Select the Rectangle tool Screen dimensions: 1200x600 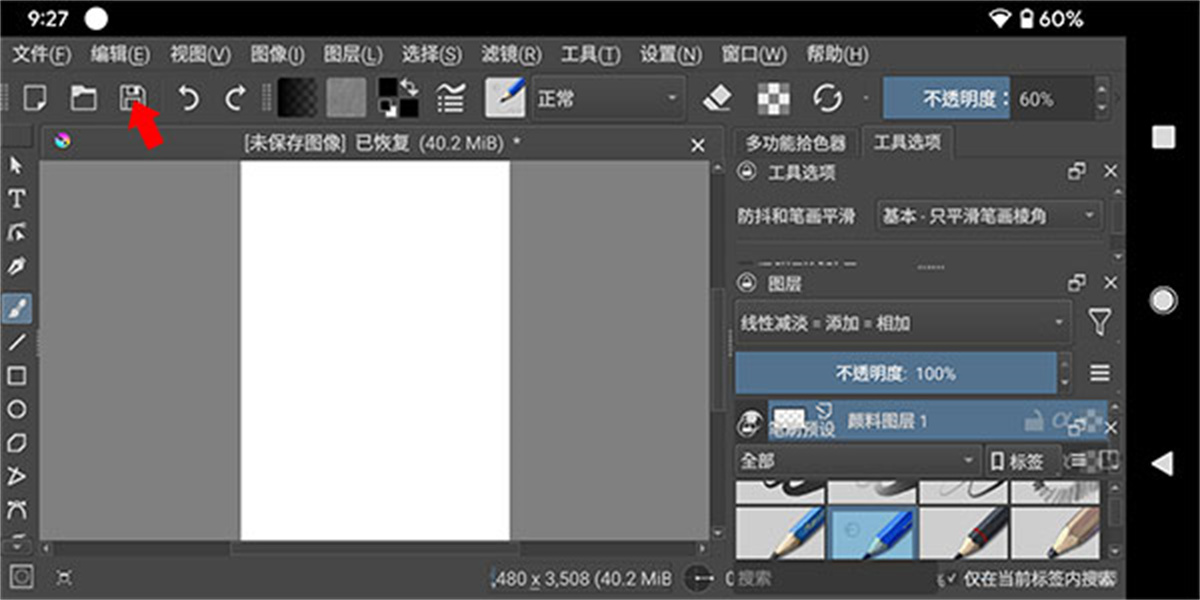pyautogui.click(x=15, y=375)
